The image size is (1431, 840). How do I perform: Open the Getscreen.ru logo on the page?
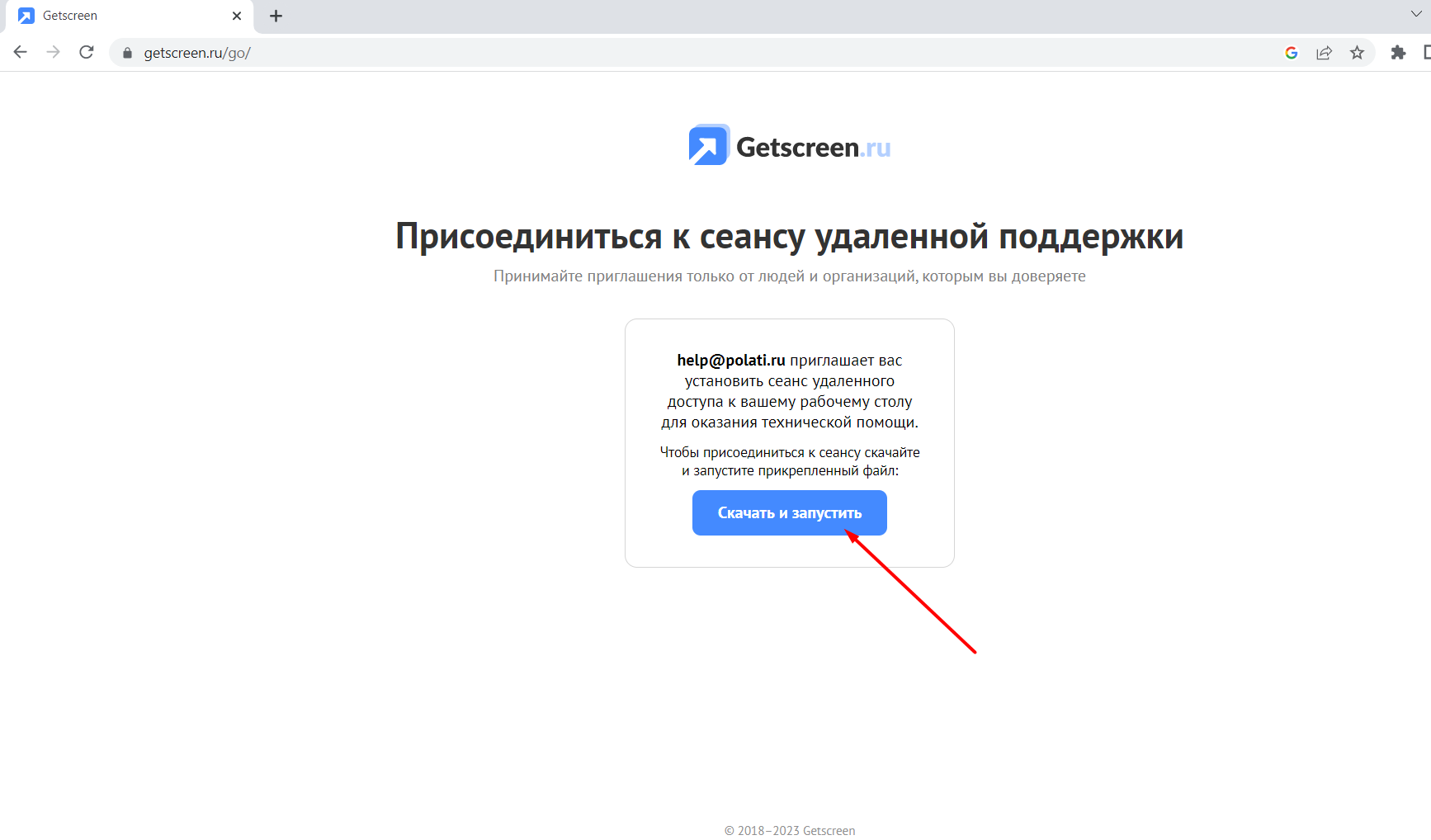[x=788, y=145]
